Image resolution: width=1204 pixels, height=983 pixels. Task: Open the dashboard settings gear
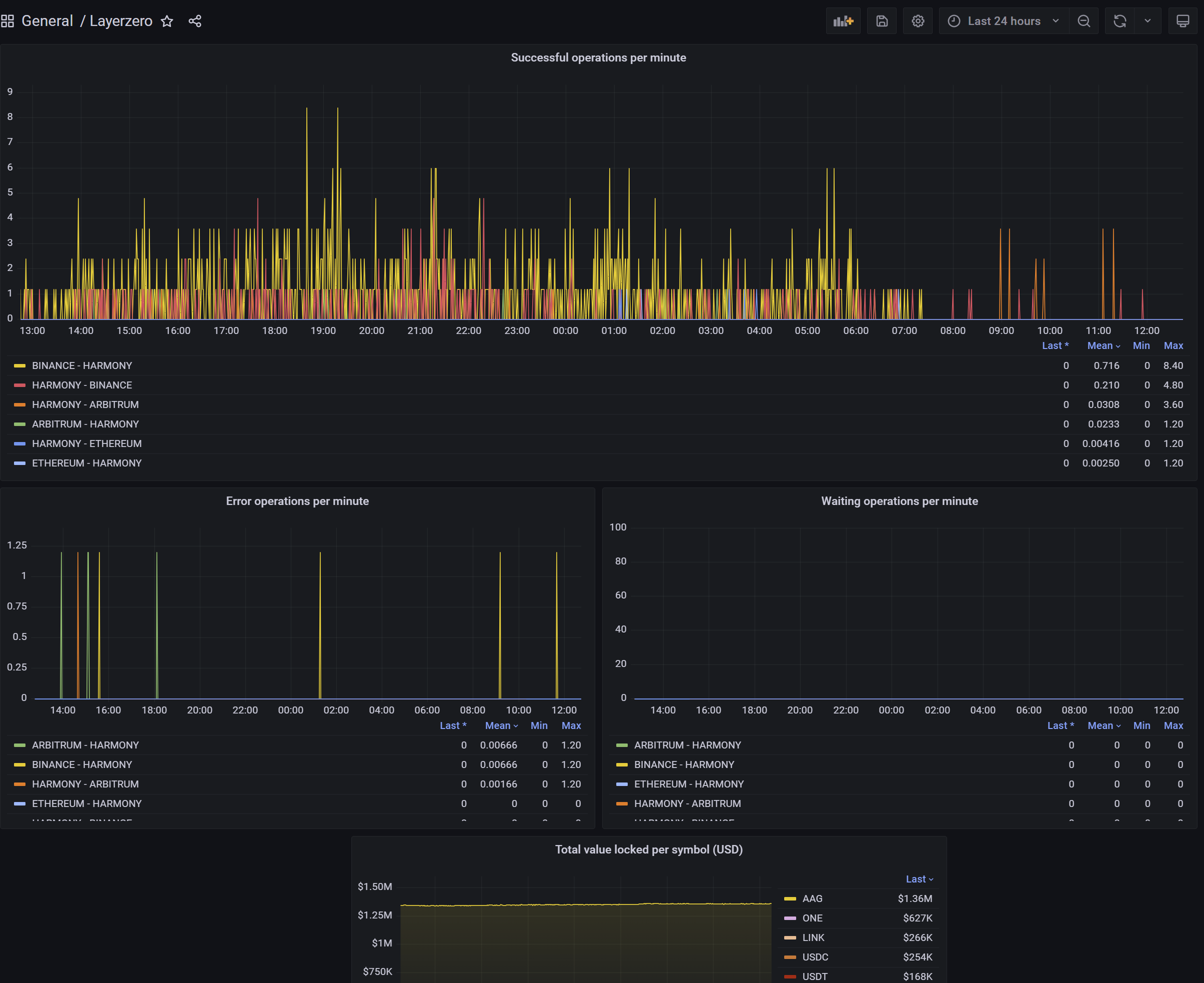click(x=918, y=21)
